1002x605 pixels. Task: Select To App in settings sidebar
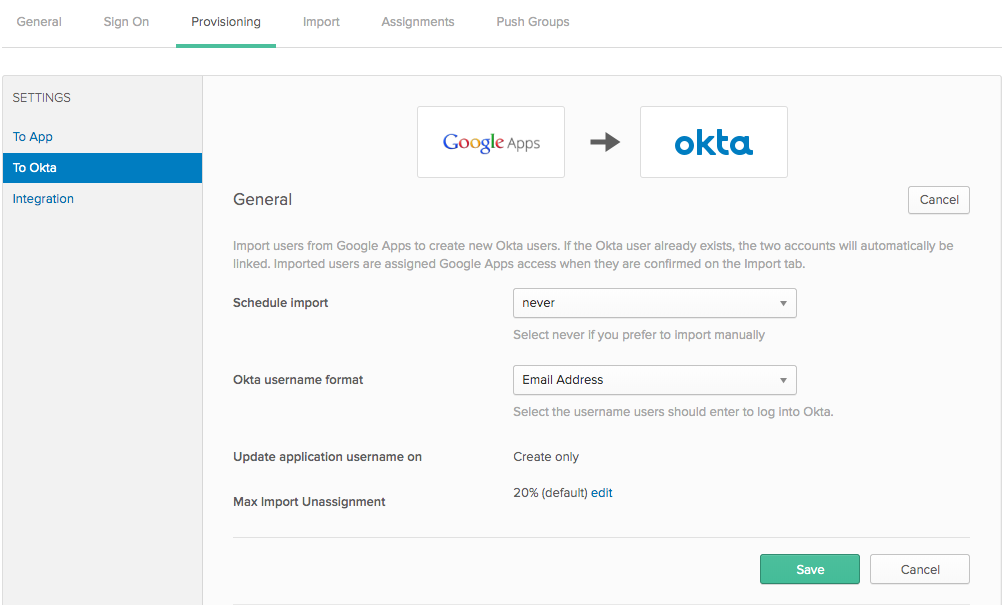(33, 137)
